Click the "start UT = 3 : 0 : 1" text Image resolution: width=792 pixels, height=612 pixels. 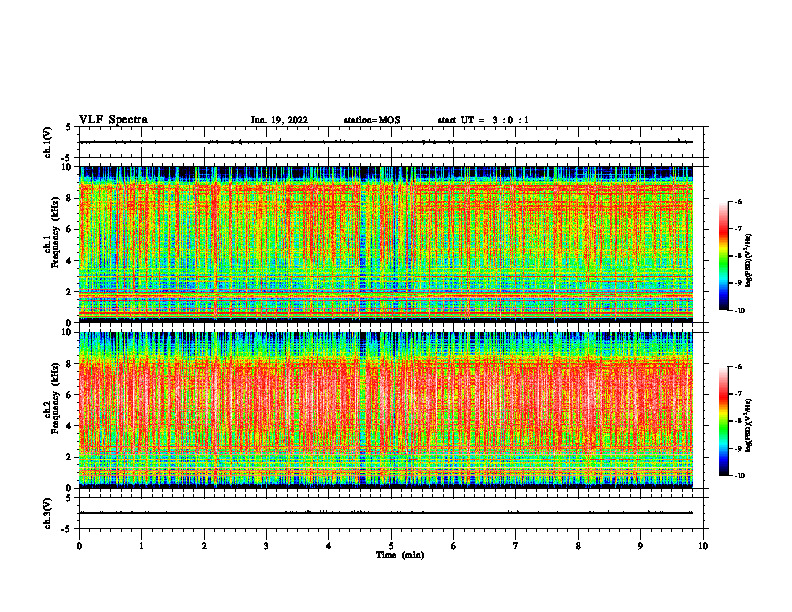pos(483,120)
